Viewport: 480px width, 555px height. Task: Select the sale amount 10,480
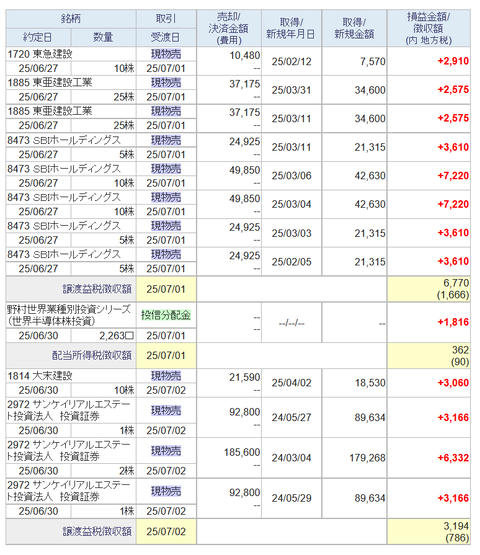click(245, 56)
